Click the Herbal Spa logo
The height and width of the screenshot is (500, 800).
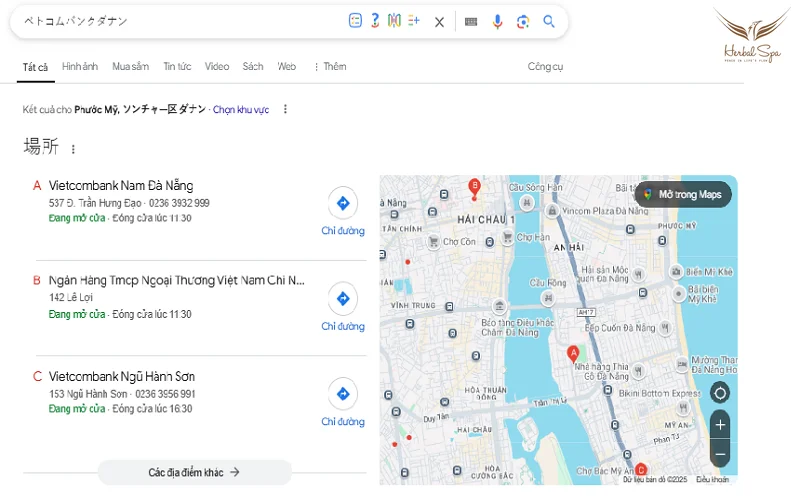point(752,35)
